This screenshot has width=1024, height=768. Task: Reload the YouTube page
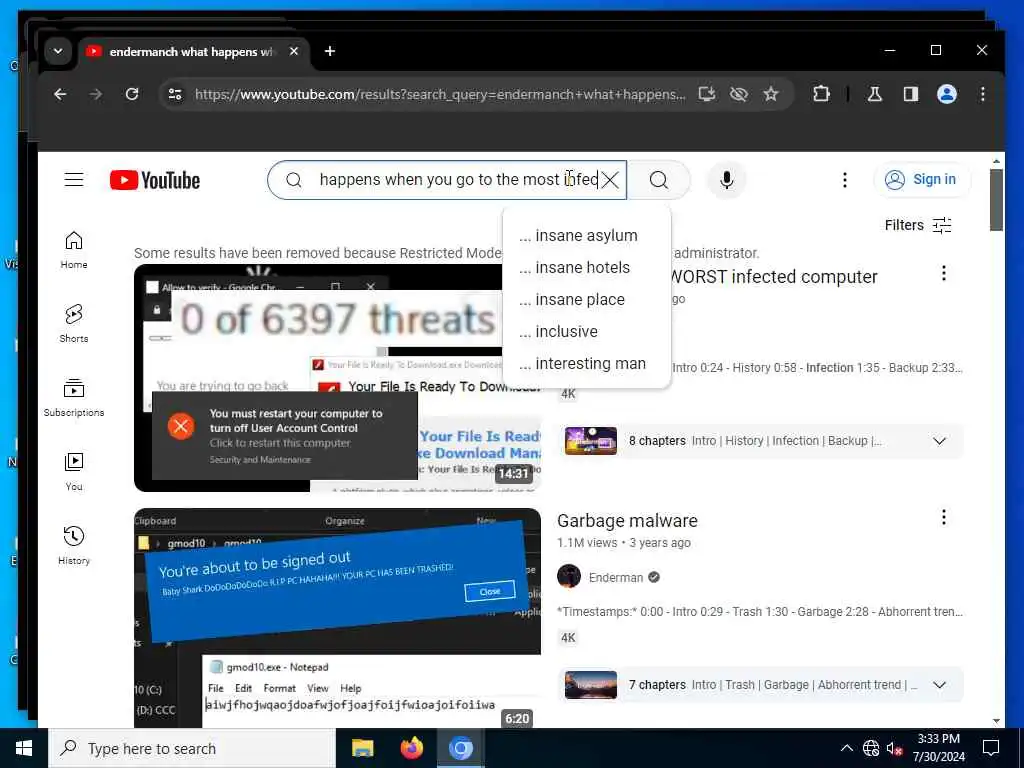(x=132, y=94)
